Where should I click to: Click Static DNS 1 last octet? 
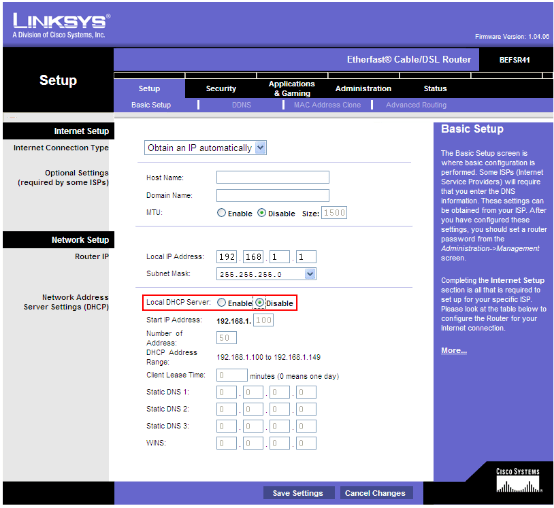point(306,392)
